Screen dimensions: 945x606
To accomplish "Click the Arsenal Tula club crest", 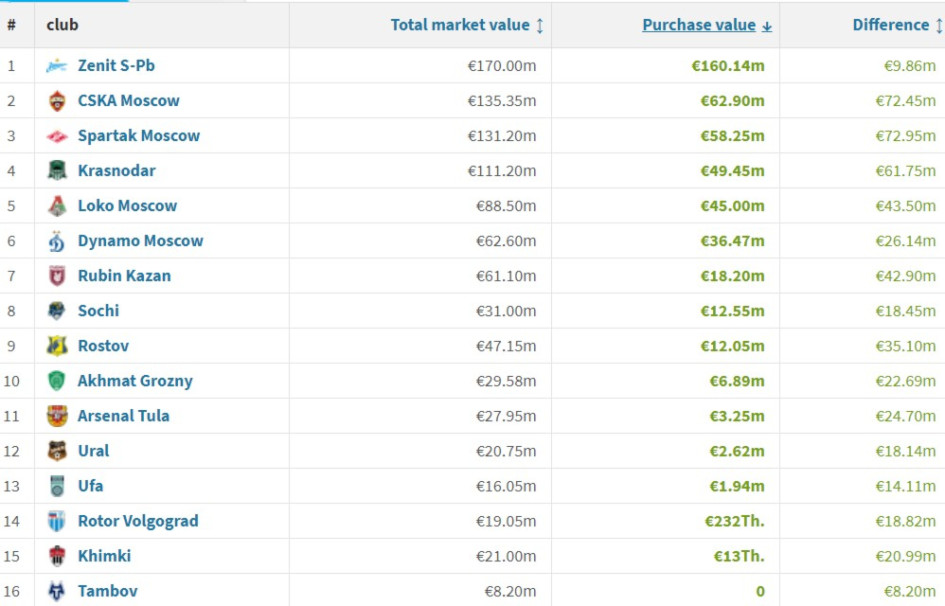I will point(57,416).
